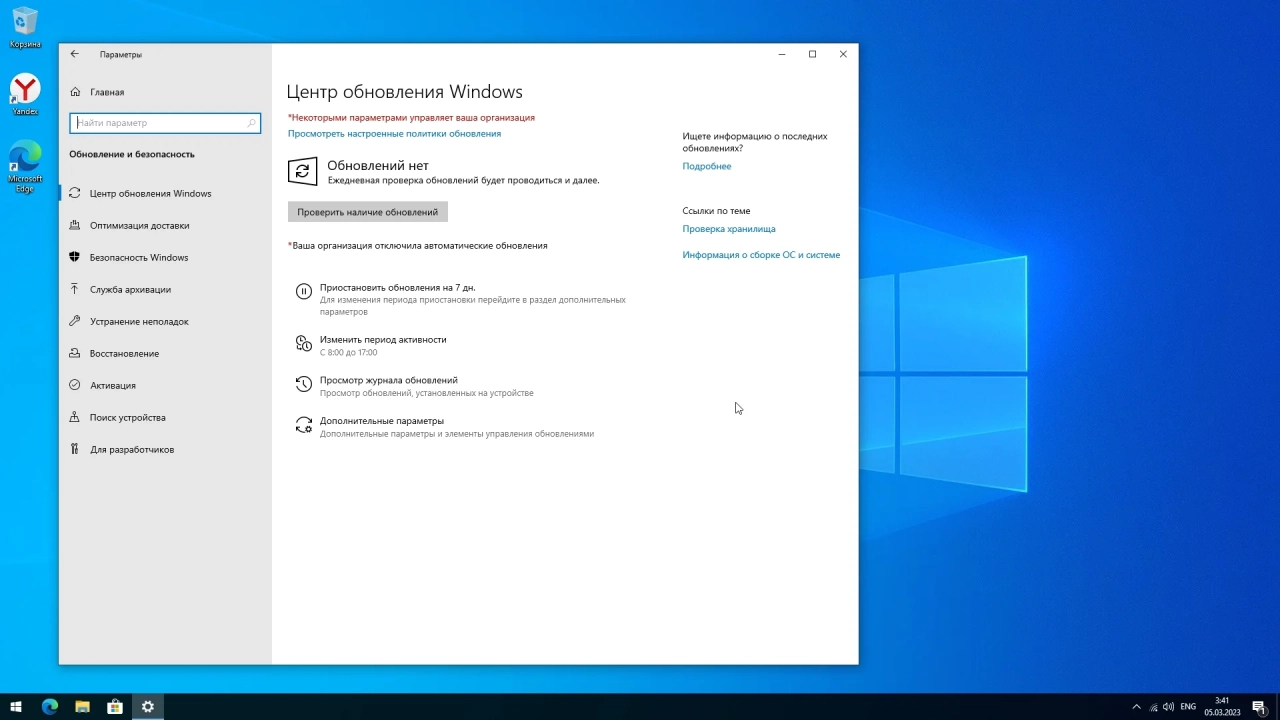This screenshot has height=720, width=1280.
Task: Open Дополнительные параметры
Action: tap(382, 421)
